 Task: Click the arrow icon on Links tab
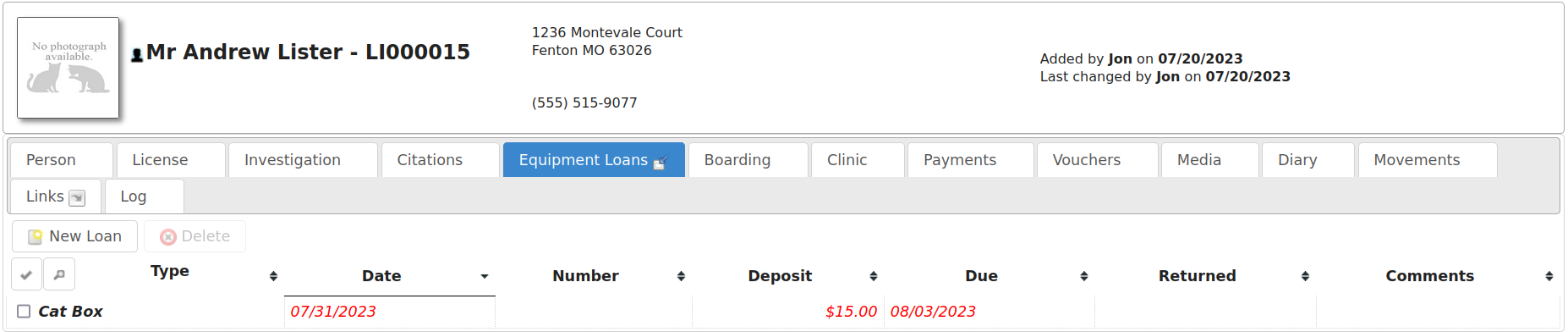point(77,198)
